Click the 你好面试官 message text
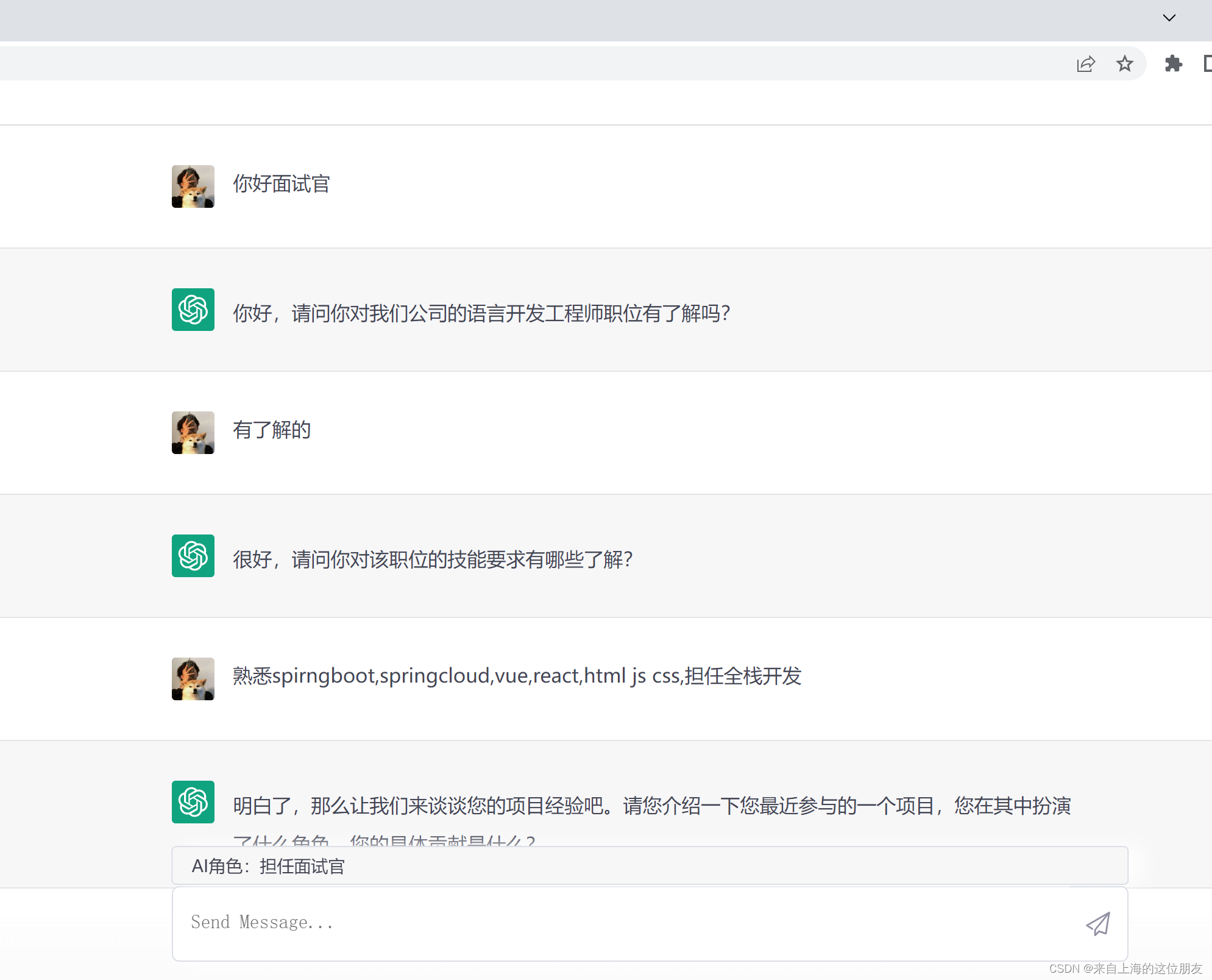This screenshot has height=980, width=1212. [282, 184]
